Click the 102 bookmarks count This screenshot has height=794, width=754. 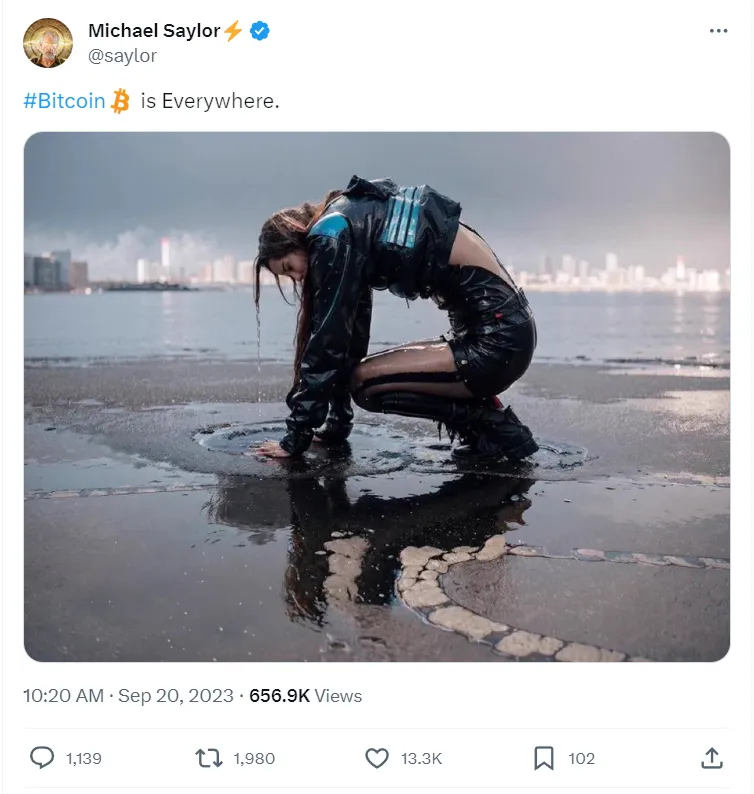582,759
